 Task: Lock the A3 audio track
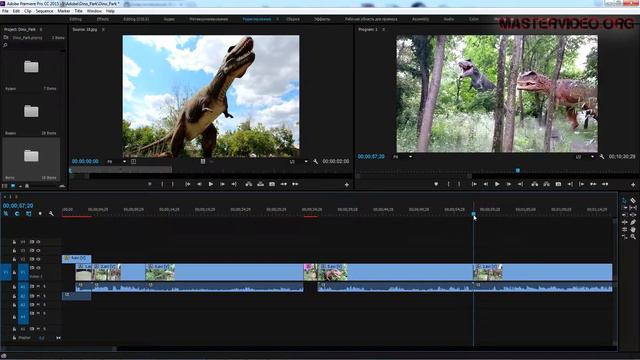pyautogui.click(x=14, y=305)
